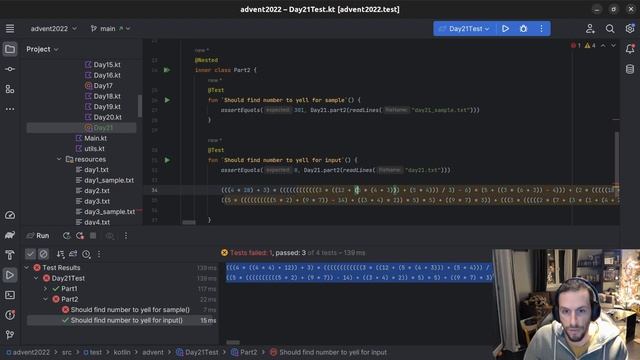Screen dimensions: 640x360
Task: Open Run panel more options
Action: click(x=126, y=236)
